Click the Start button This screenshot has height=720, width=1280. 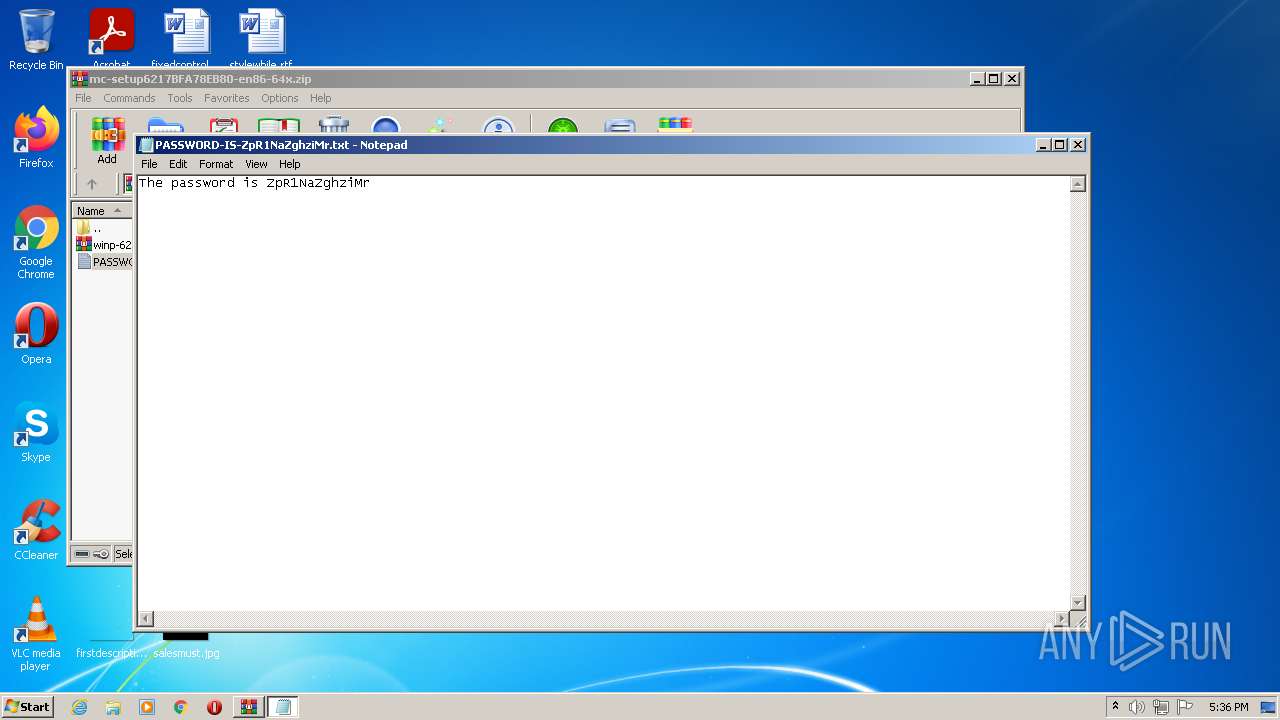pyautogui.click(x=27, y=707)
